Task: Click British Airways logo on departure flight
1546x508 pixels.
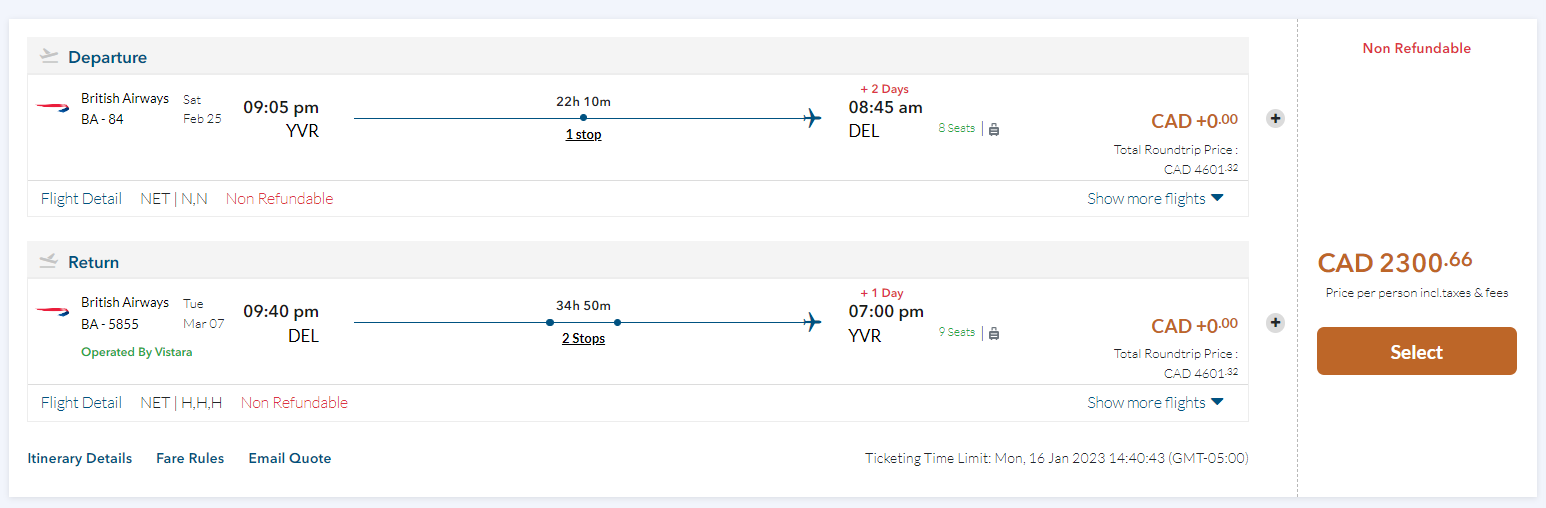Action: point(53,108)
